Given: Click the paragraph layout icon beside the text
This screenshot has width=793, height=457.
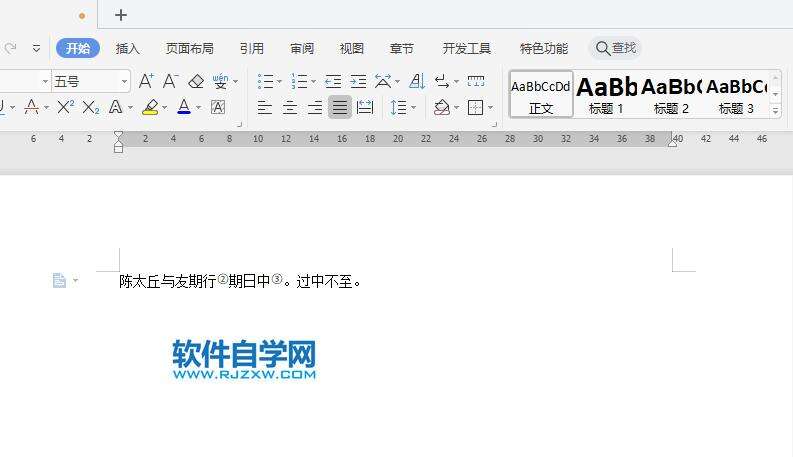Looking at the screenshot, I should (x=59, y=280).
